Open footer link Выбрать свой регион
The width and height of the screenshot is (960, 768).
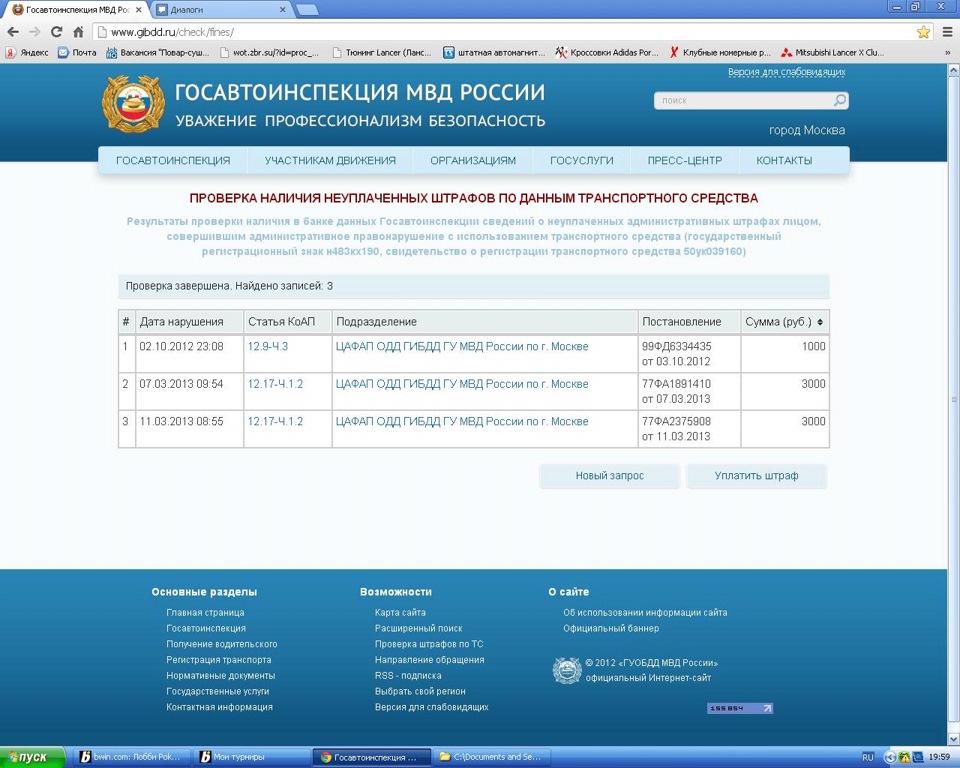tap(420, 691)
